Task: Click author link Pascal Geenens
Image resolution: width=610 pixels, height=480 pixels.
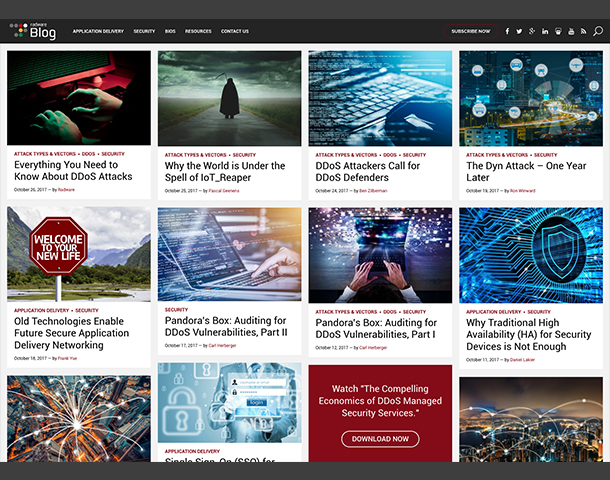Action: [x=224, y=191]
